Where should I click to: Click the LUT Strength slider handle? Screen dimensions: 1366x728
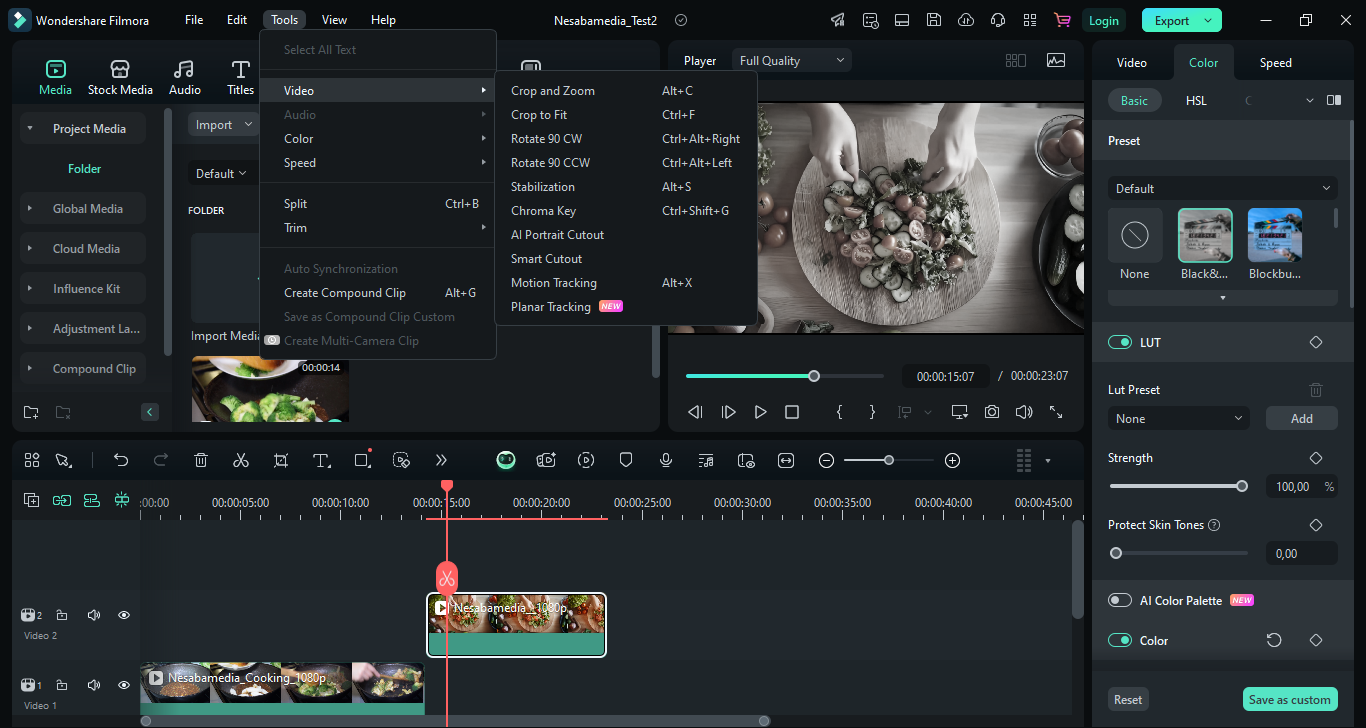1242,486
